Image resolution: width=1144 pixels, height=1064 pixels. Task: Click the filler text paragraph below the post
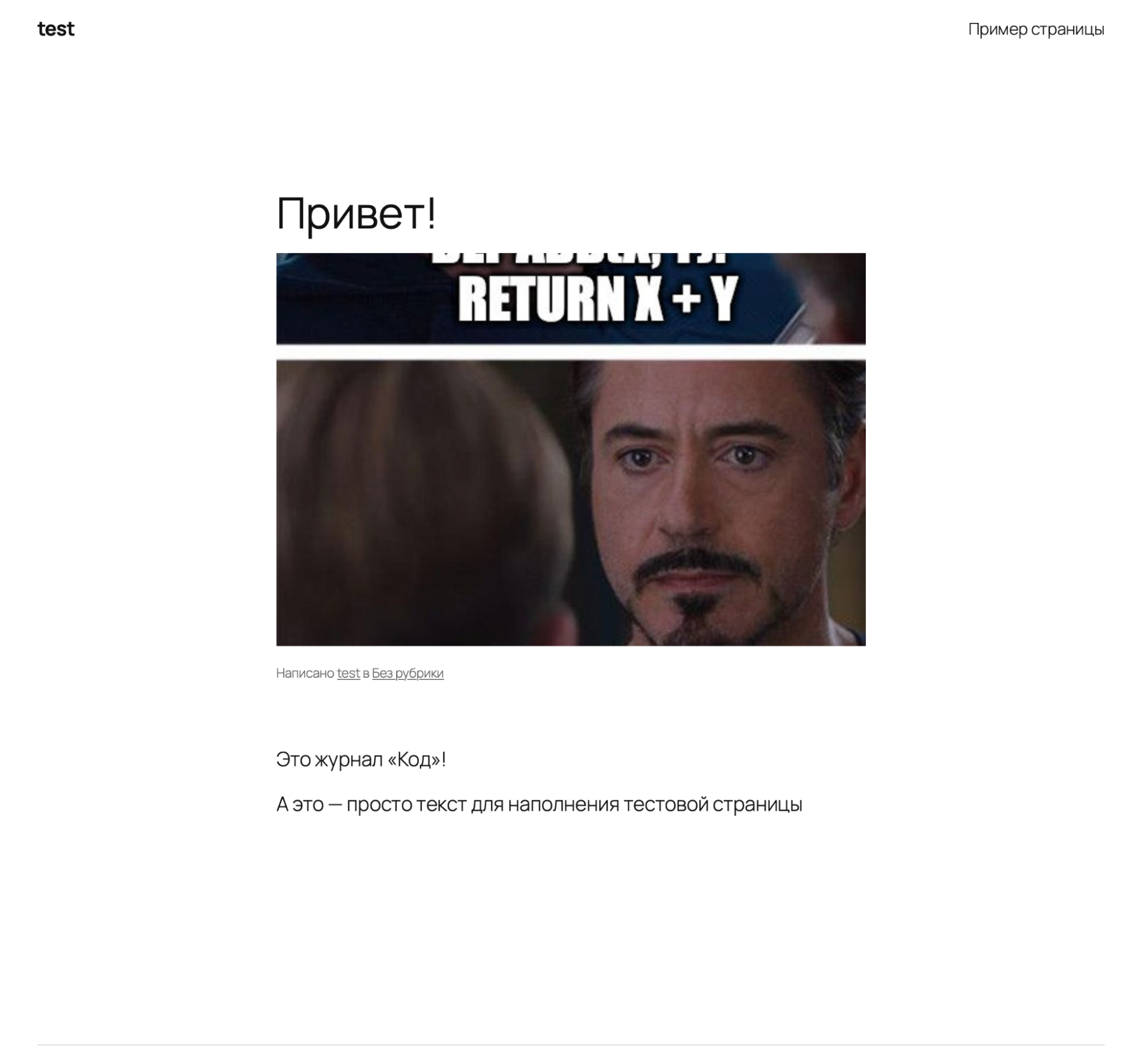pos(540,803)
